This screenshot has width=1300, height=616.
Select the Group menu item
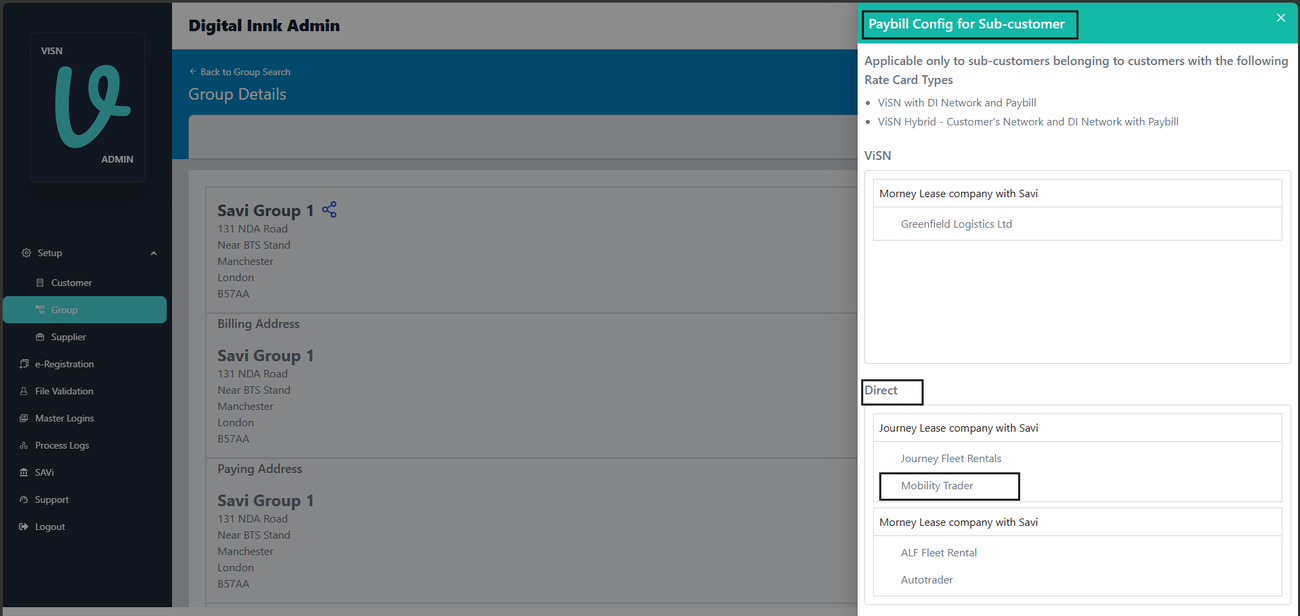point(84,310)
